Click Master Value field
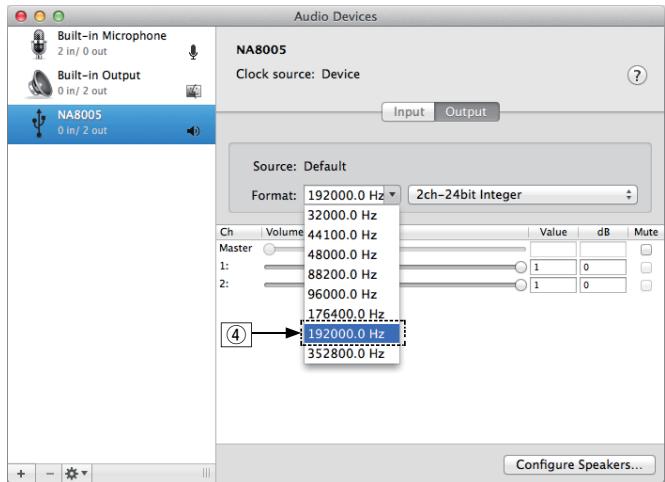The height and width of the screenshot is (482, 665). (x=553, y=249)
